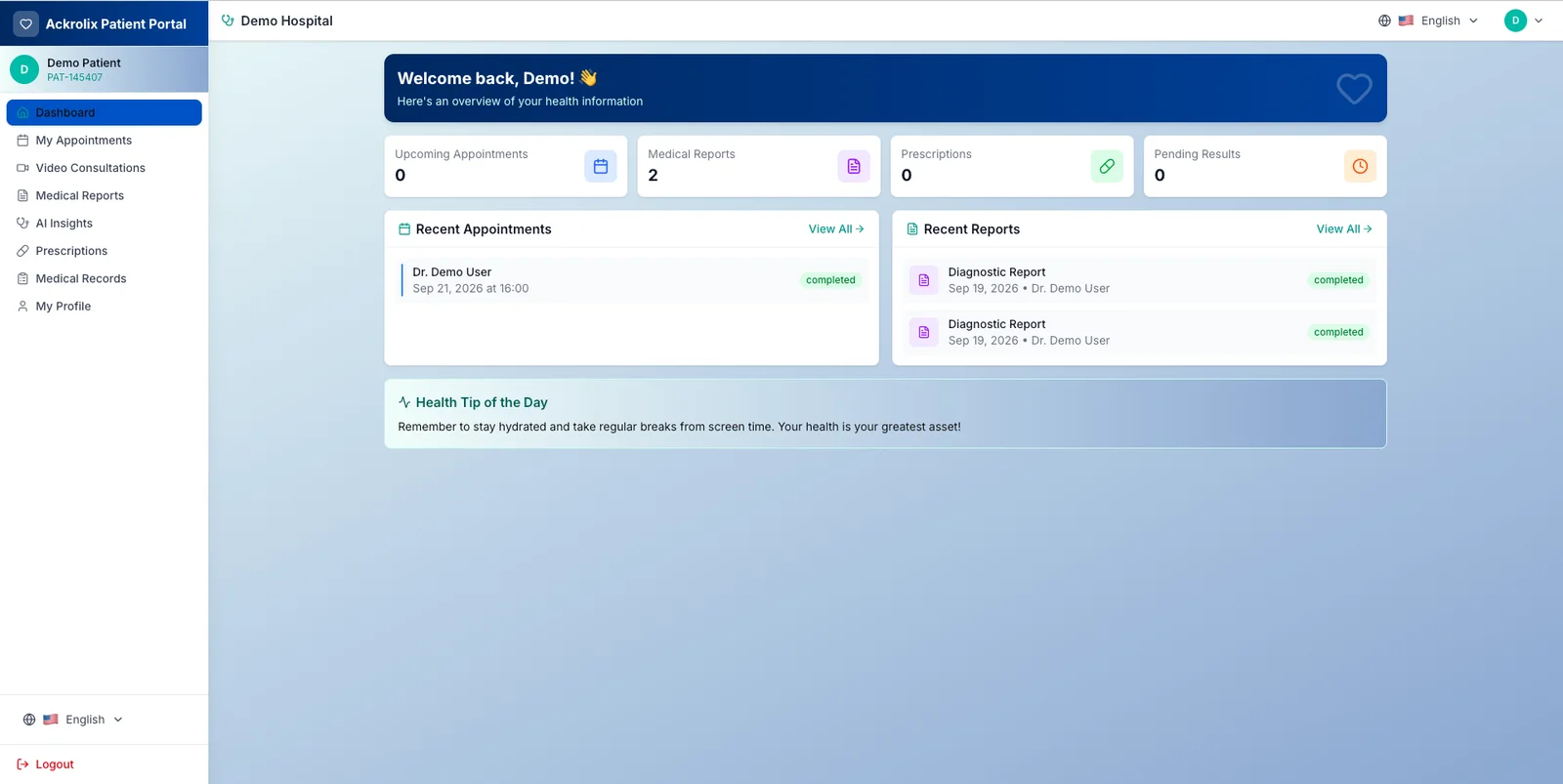
Task: Open the first Diagnostic Report entry
Action: [x=1139, y=280]
